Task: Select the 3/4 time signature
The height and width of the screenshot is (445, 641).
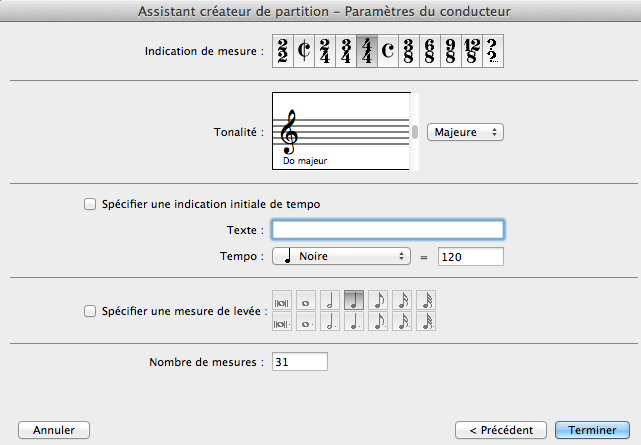Action: (347, 51)
